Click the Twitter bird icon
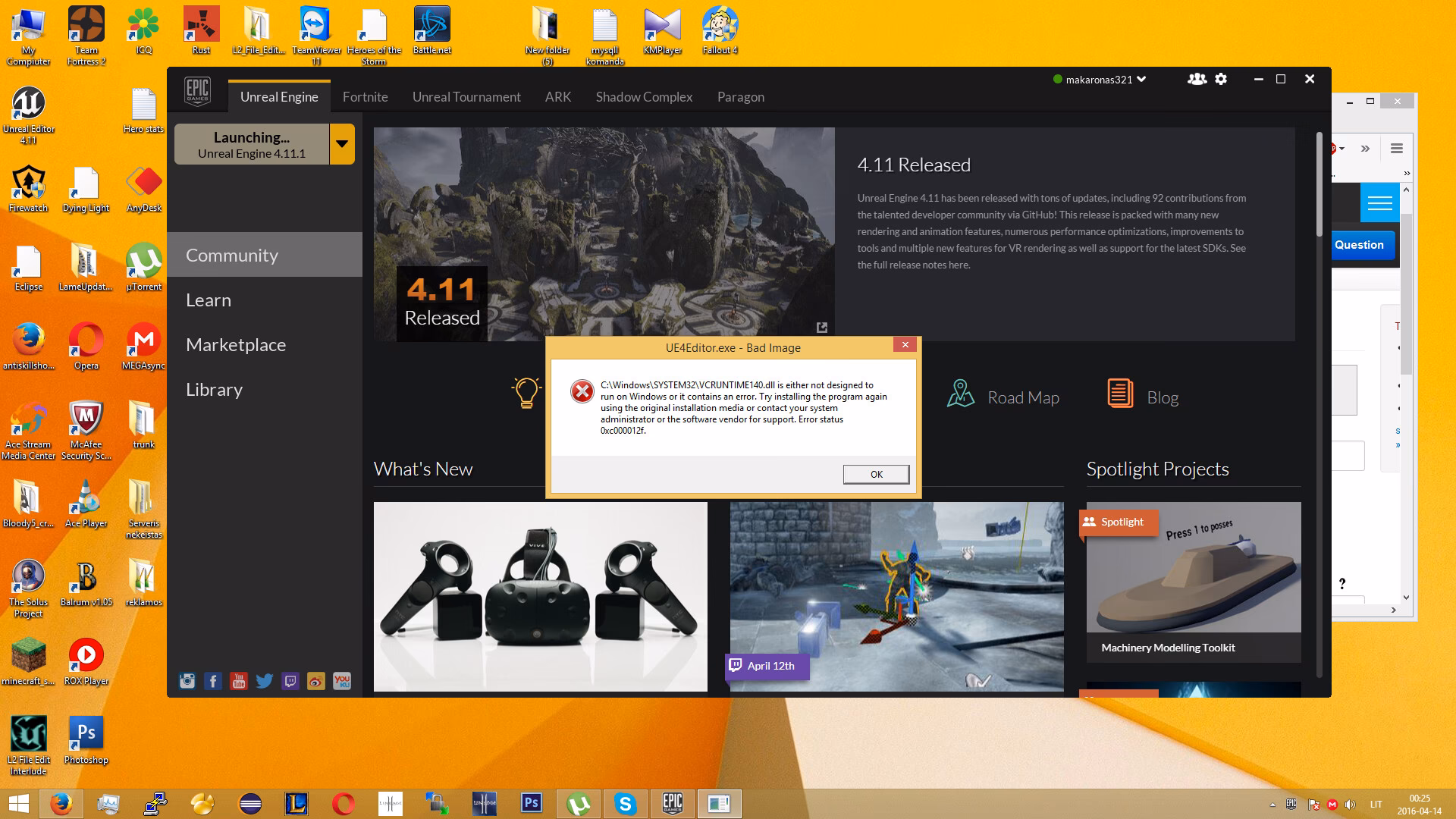 265,681
